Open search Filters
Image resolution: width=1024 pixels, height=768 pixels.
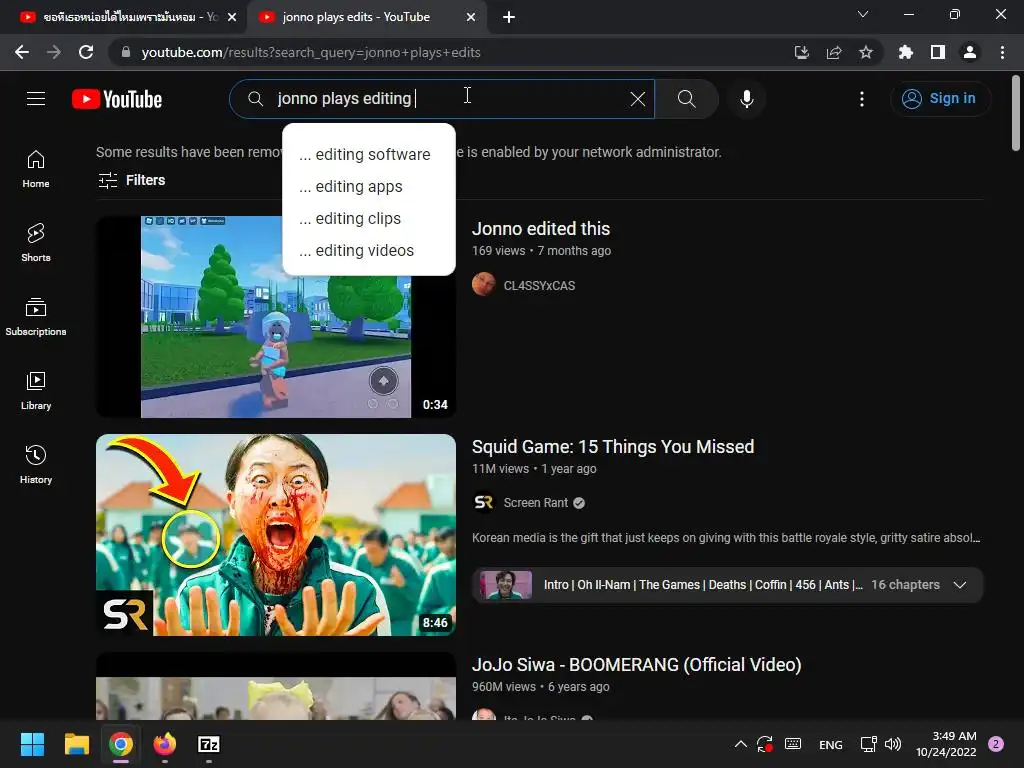pos(132,180)
